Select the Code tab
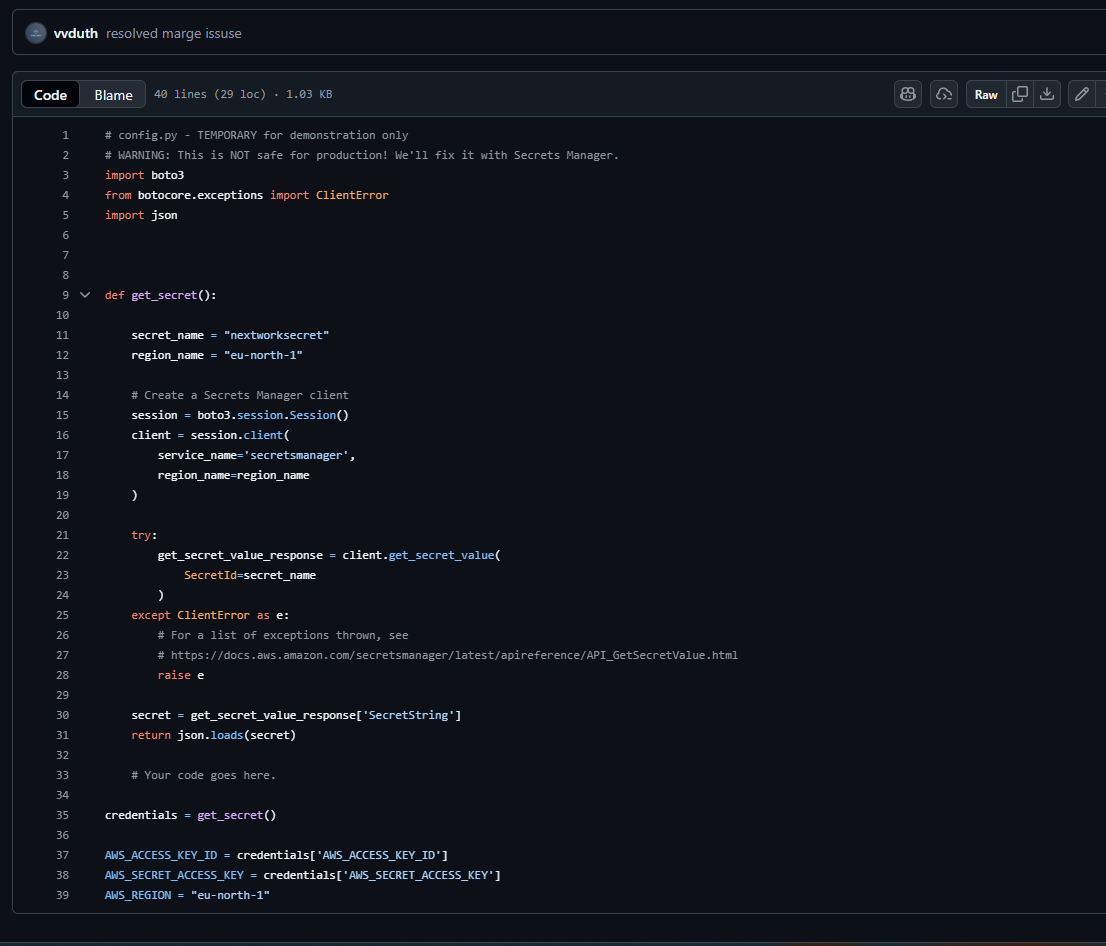1106x946 pixels. pyautogui.click(x=50, y=94)
